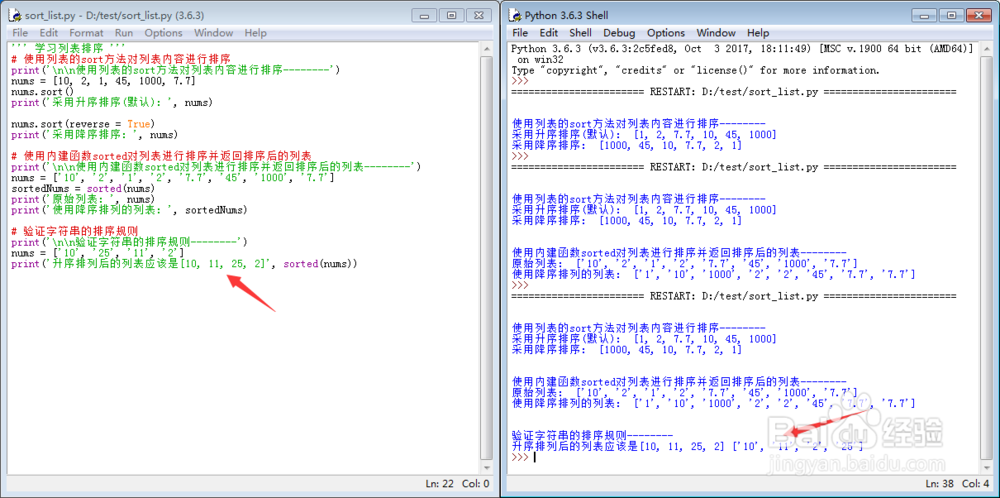The height and width of the screenshot is (498, 1000).
Task: Open Edit menu in Python Shell
Action: 548,33
